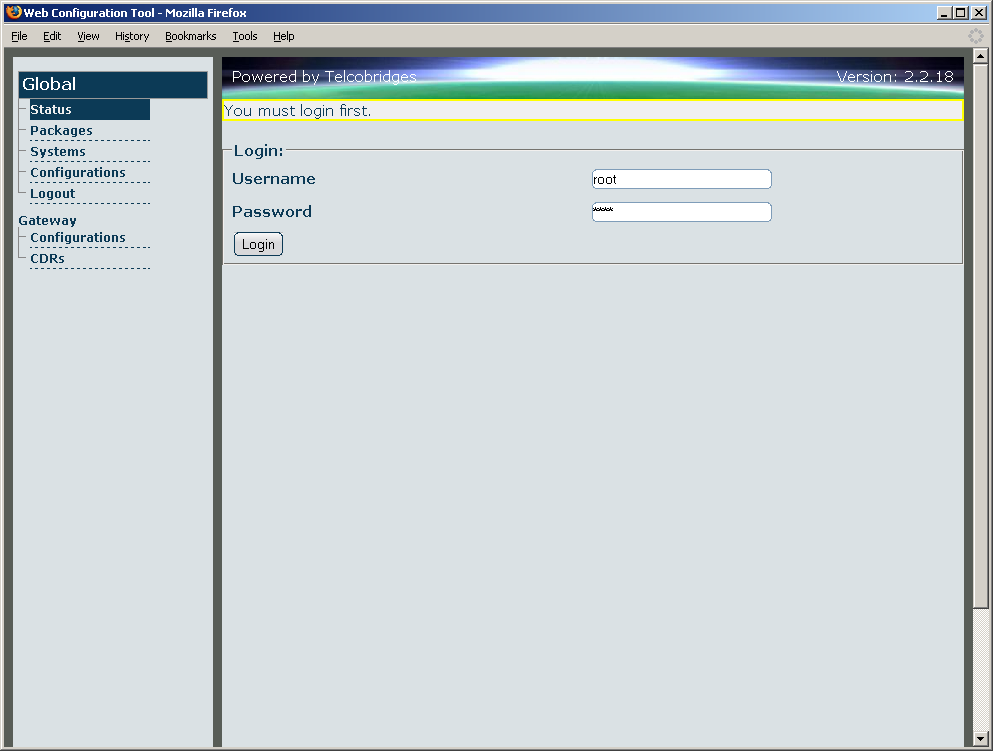The height and width of the screenshot is (751, 993).
Task: Click the Firefox loading throbber icon
Action: click(x=976, y=36)
